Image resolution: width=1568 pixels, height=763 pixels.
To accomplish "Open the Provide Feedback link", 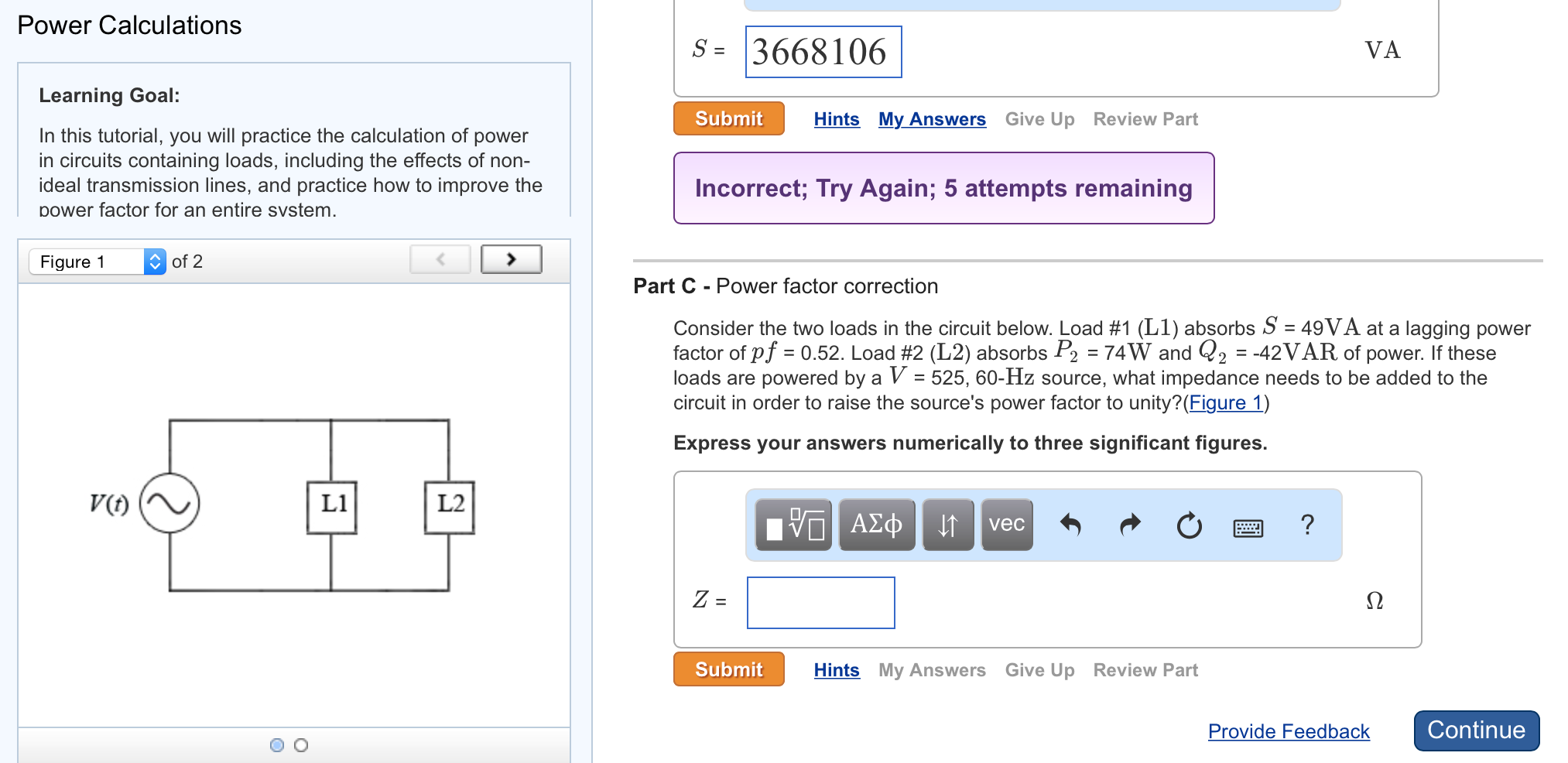I will click(1288, 731).
